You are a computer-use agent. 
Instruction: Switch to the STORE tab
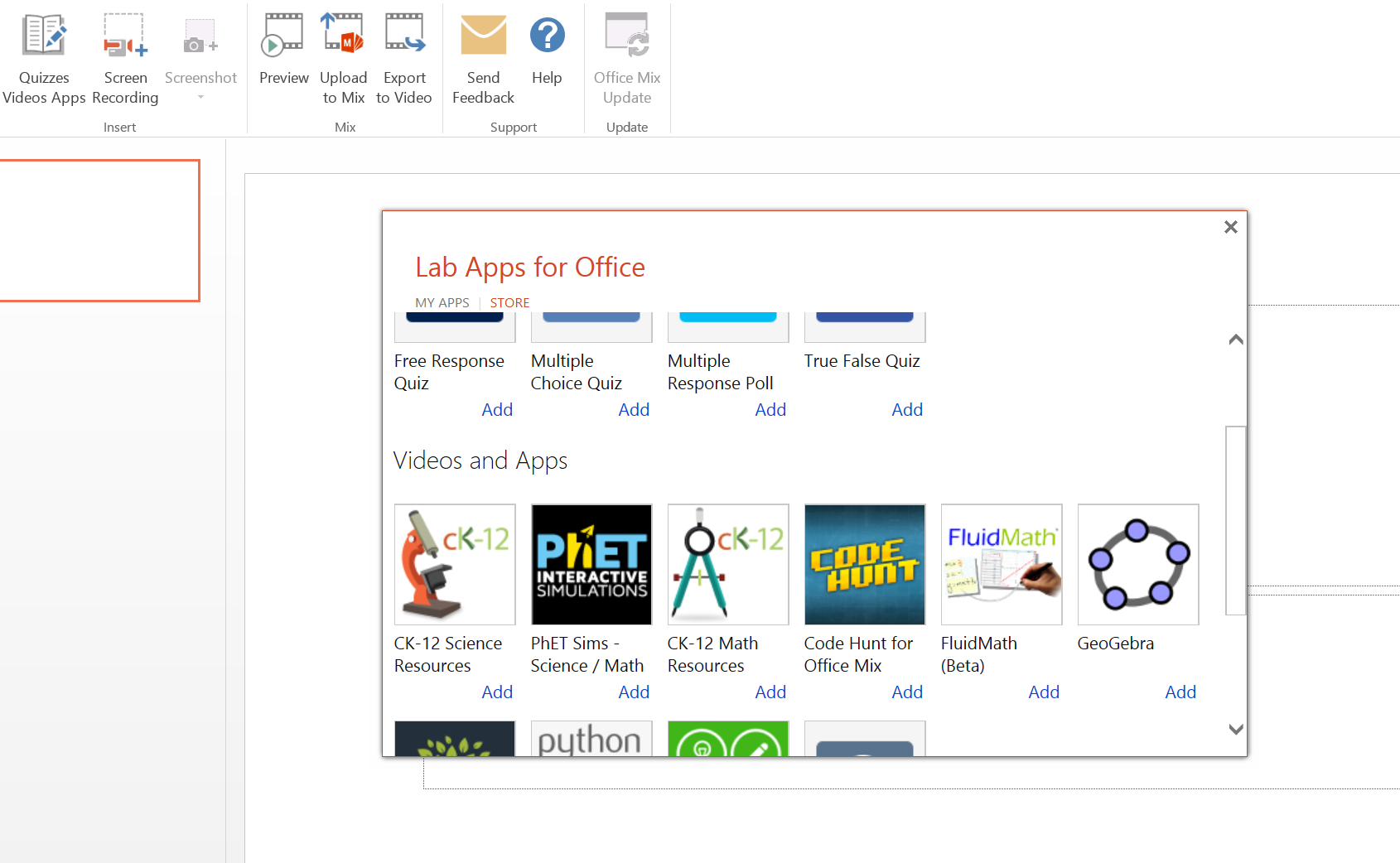[509, 303]
